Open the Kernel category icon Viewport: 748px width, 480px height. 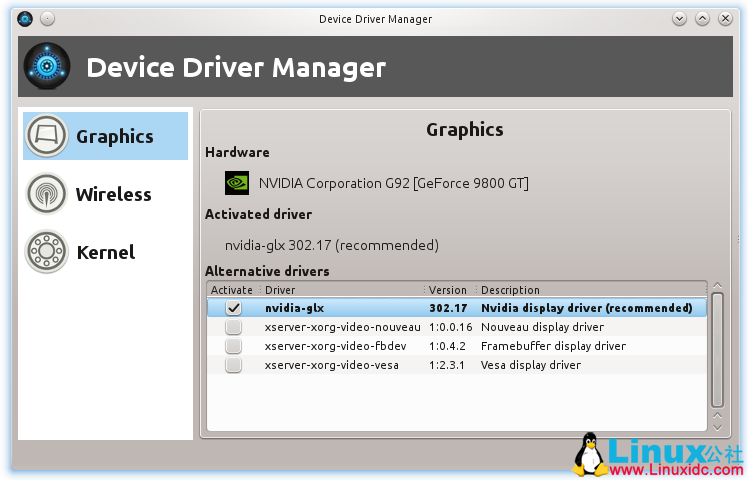click(x=46, y=251)
